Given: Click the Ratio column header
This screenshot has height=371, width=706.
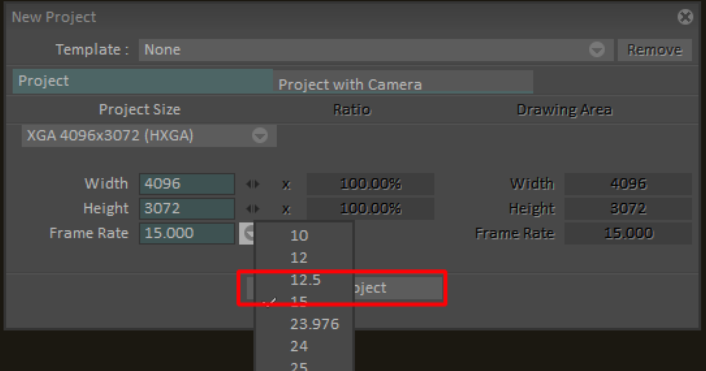Looking at the screenshot, I should tap(352, 109).
